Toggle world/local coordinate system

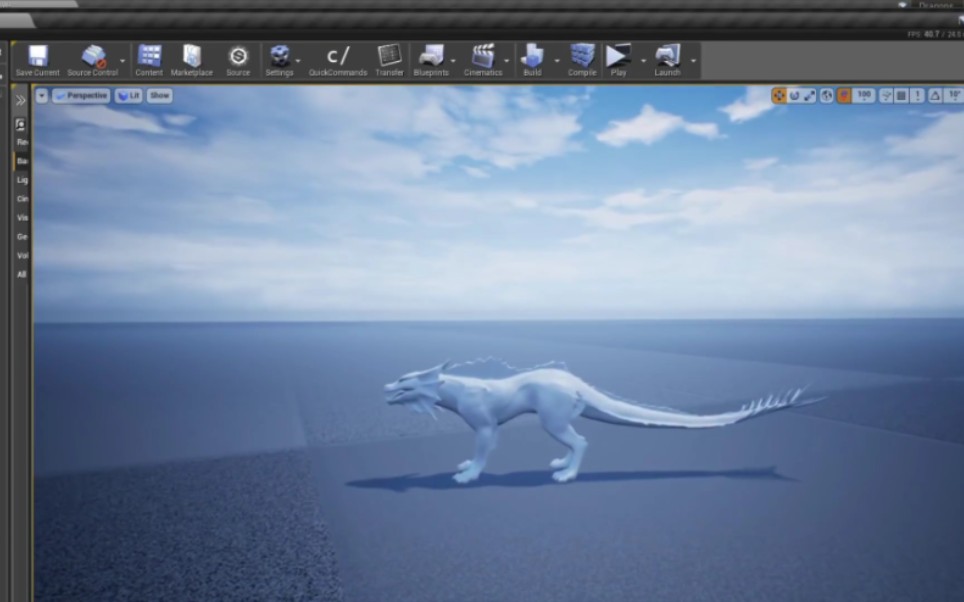827,94
